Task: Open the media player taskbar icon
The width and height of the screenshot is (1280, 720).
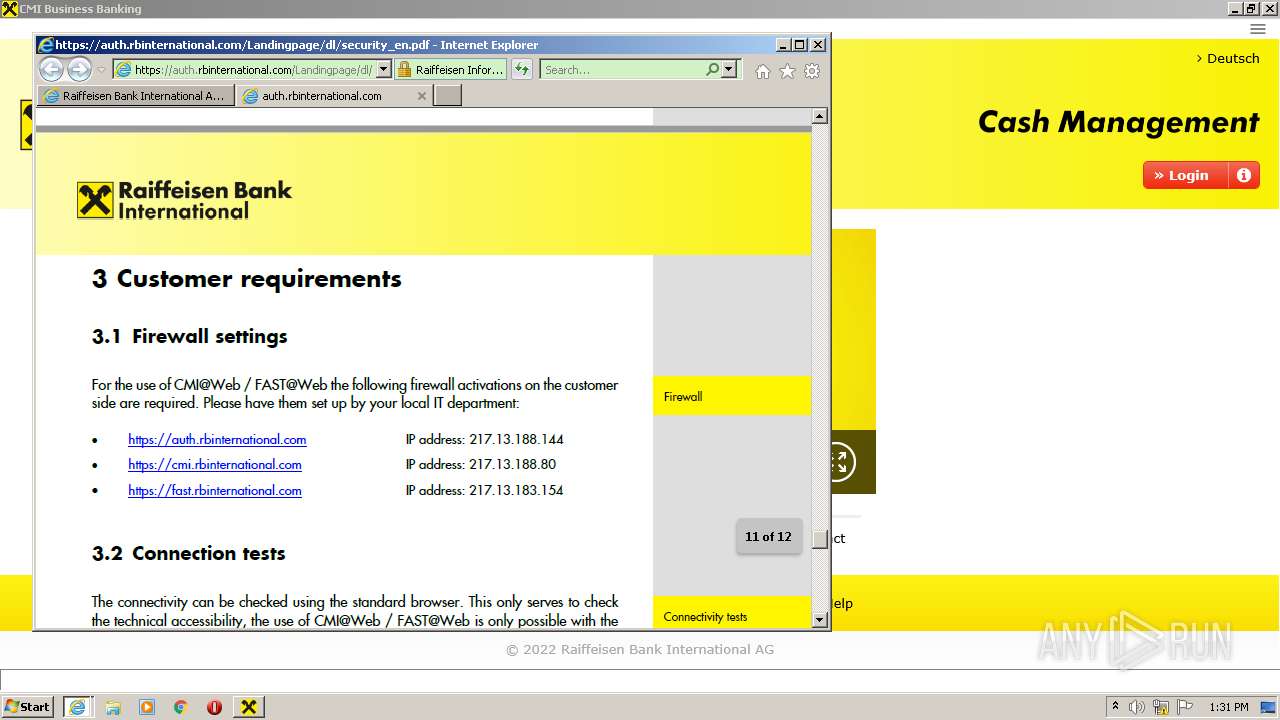Action: tap(147, 707)
